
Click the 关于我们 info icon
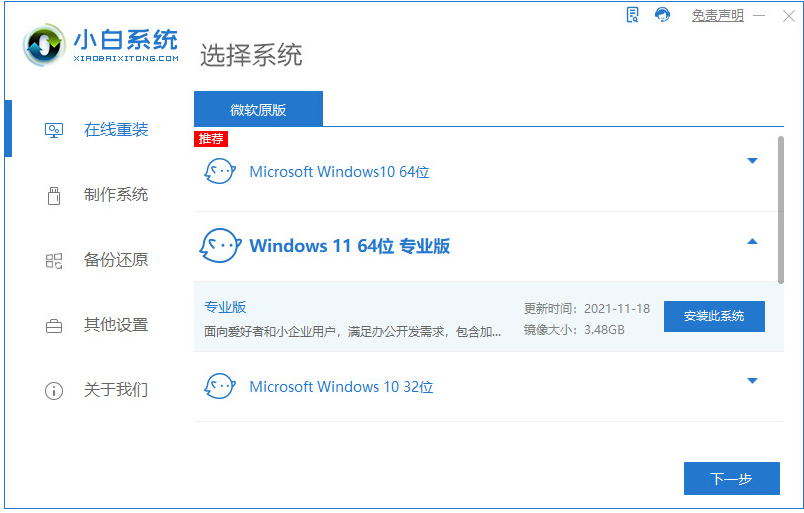coord(54,391)
